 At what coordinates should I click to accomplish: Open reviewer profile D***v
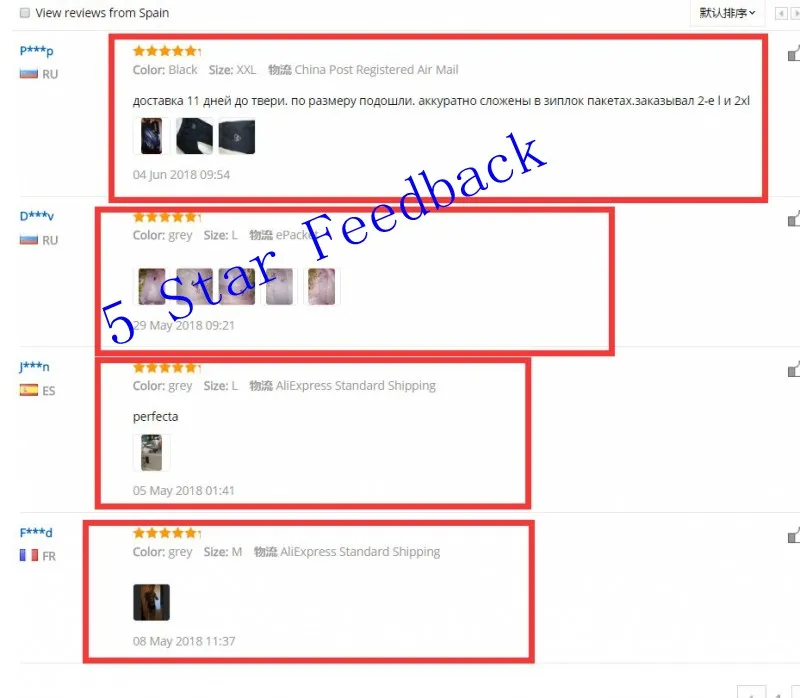[36, 216]
